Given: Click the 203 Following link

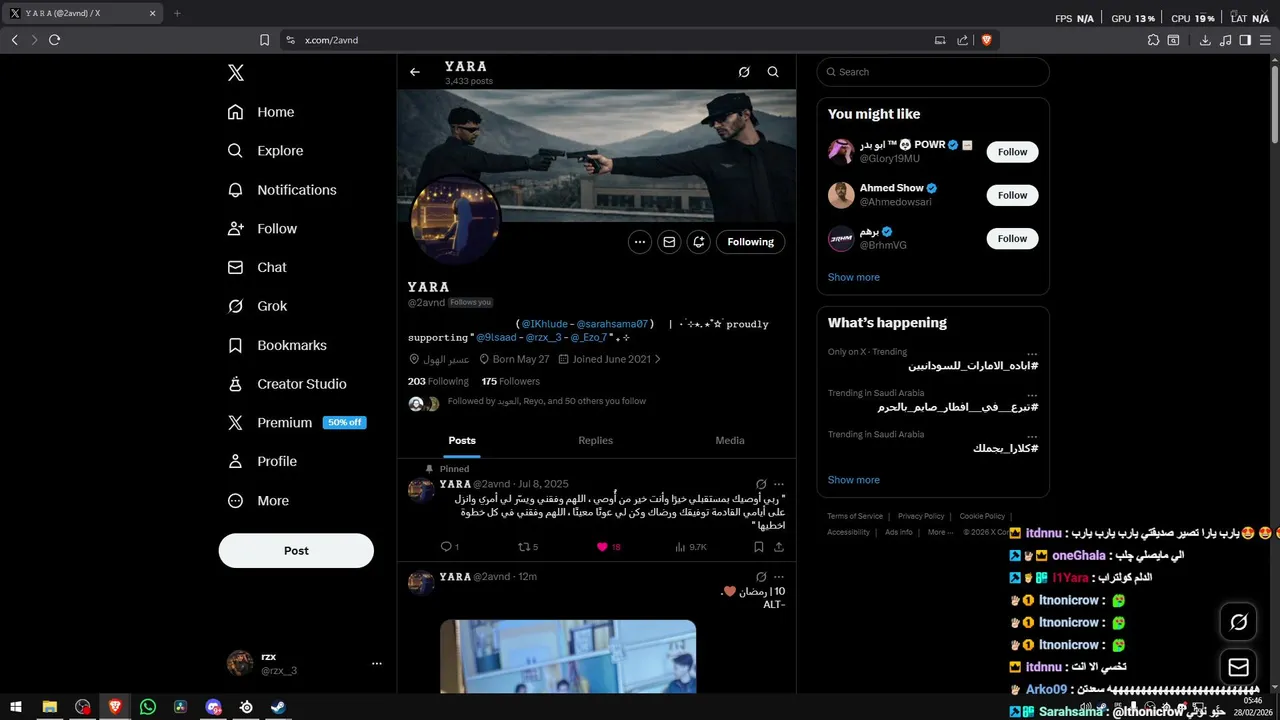Looking at the screenshot, I should [x=438, y=381].
